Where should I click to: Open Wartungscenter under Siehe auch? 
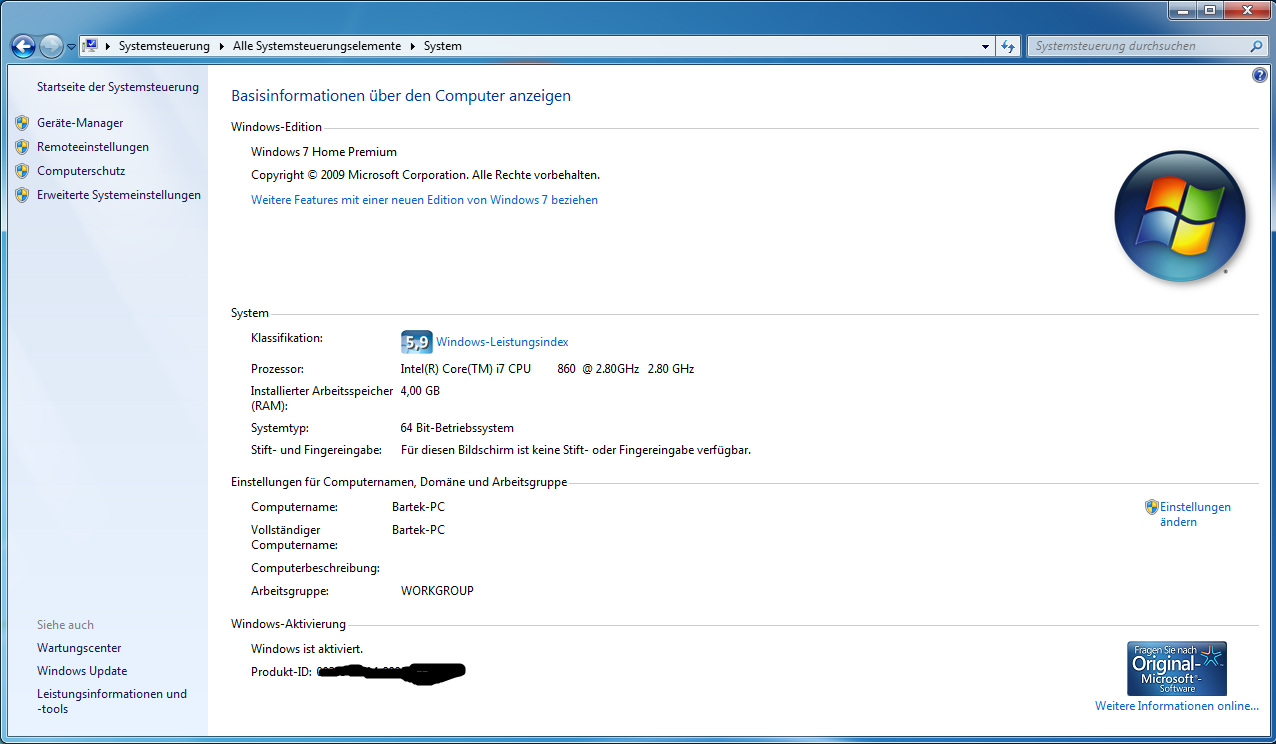(x=79, y=648)
